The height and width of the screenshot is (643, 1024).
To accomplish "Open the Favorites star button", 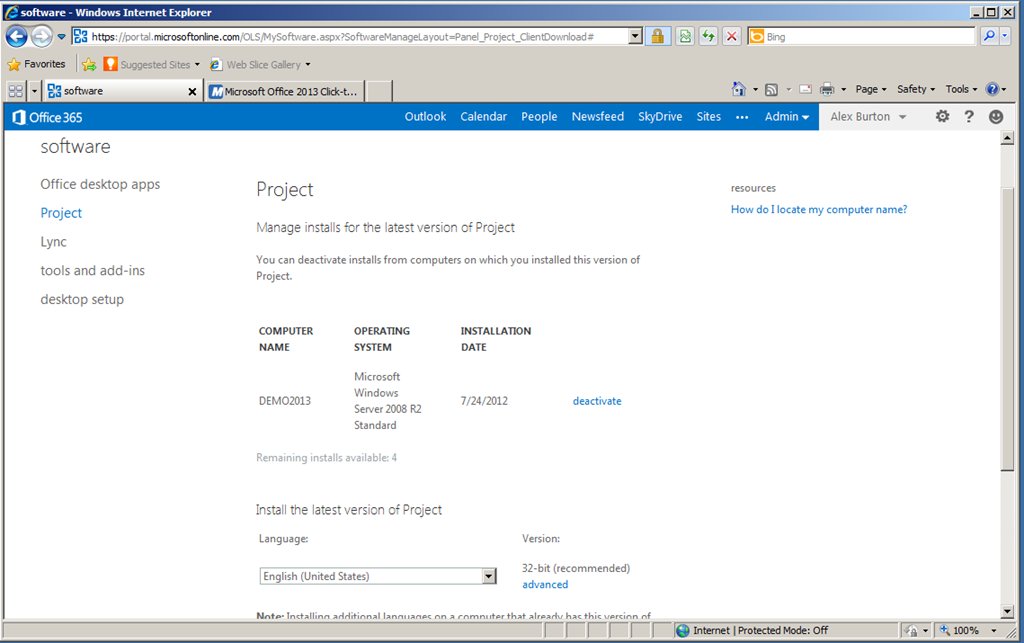I will 37,64.
